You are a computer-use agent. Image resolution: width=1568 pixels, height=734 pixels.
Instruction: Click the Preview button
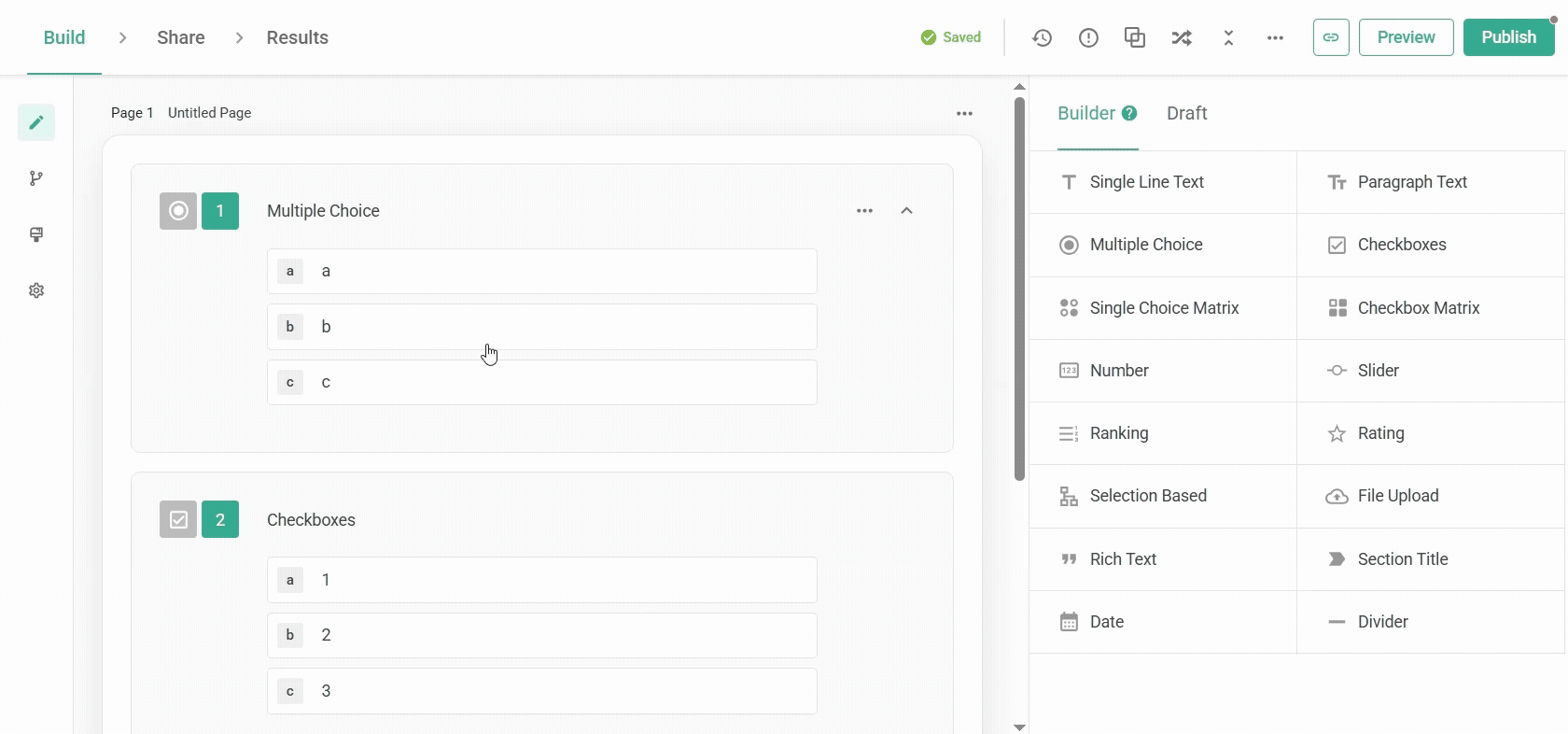click(1407, 37)
